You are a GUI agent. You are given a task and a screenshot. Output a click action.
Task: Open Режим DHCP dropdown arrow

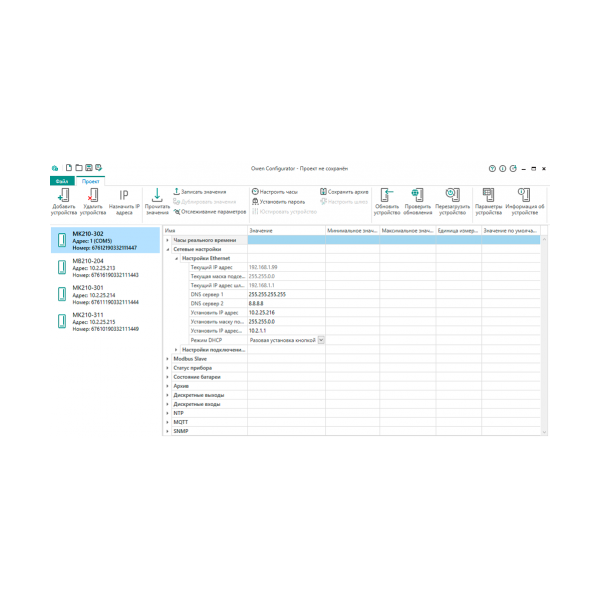pyautogui.click(x=321, y=340)
